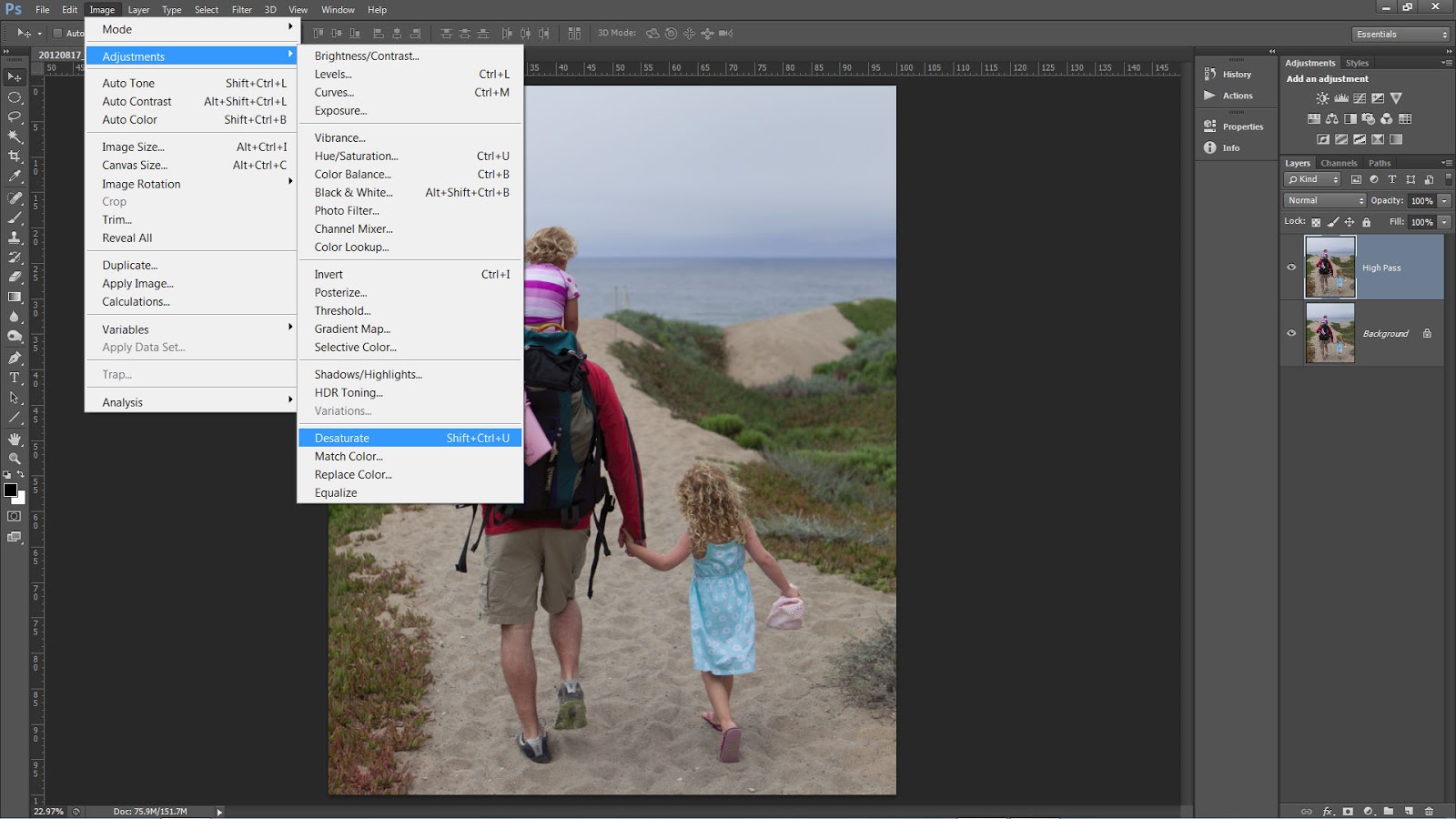This screenshot has width=1456, height=819.
Task: Choose Match Color from the Adjustments submenu
Action: [410, 456]
